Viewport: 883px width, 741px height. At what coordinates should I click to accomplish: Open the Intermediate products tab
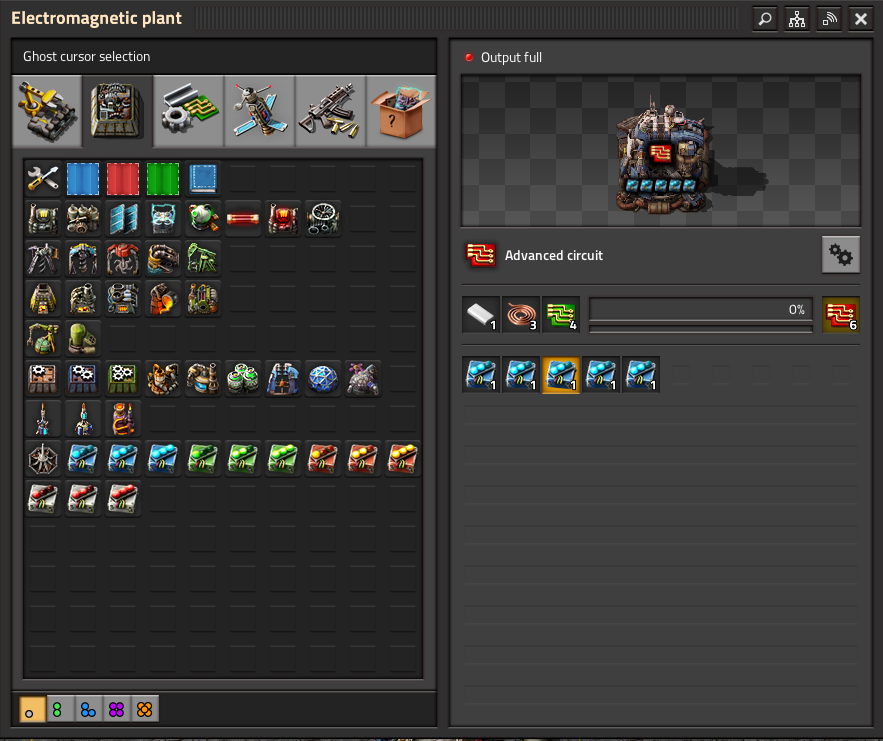point(189,111)
